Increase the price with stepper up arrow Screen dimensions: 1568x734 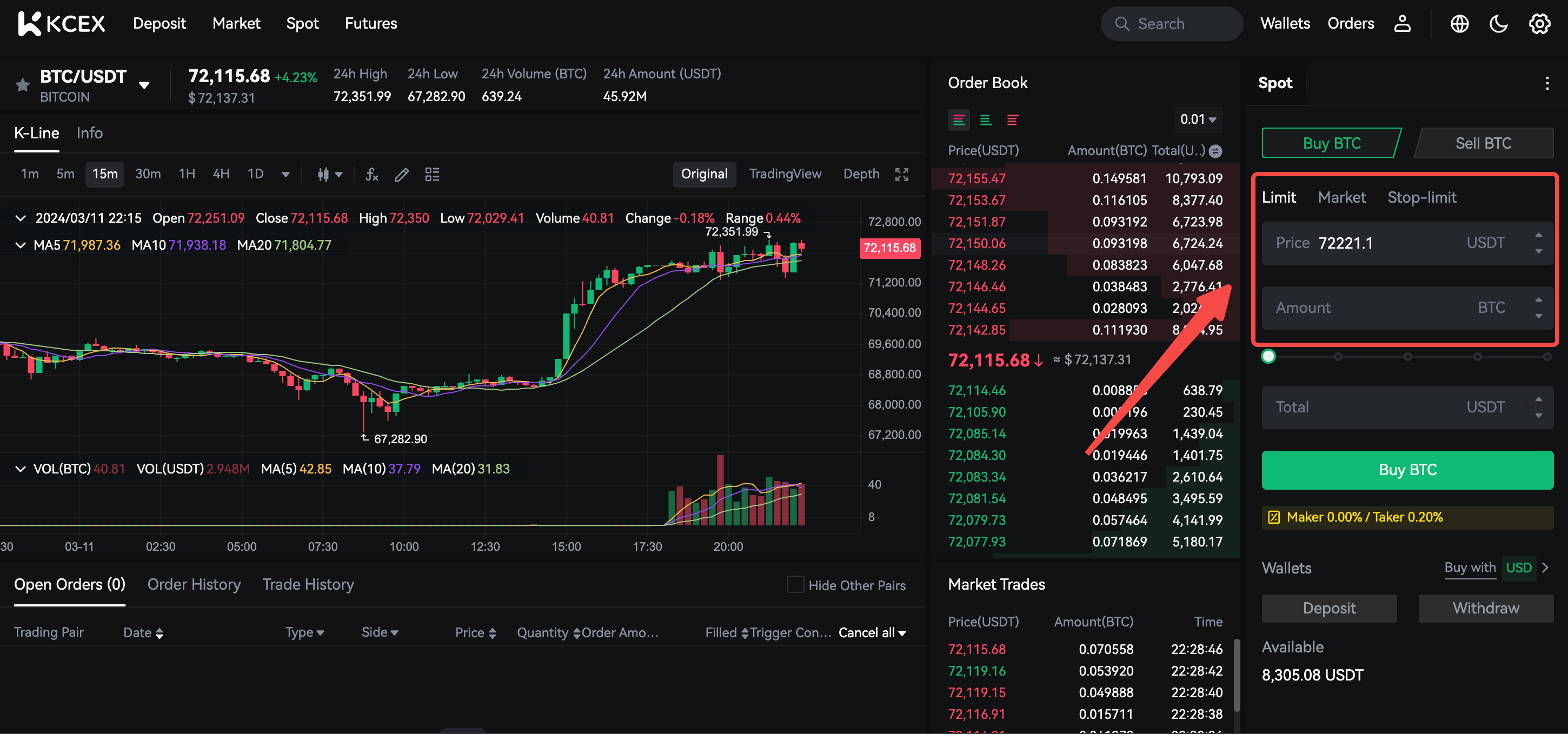pos(1538,236)
